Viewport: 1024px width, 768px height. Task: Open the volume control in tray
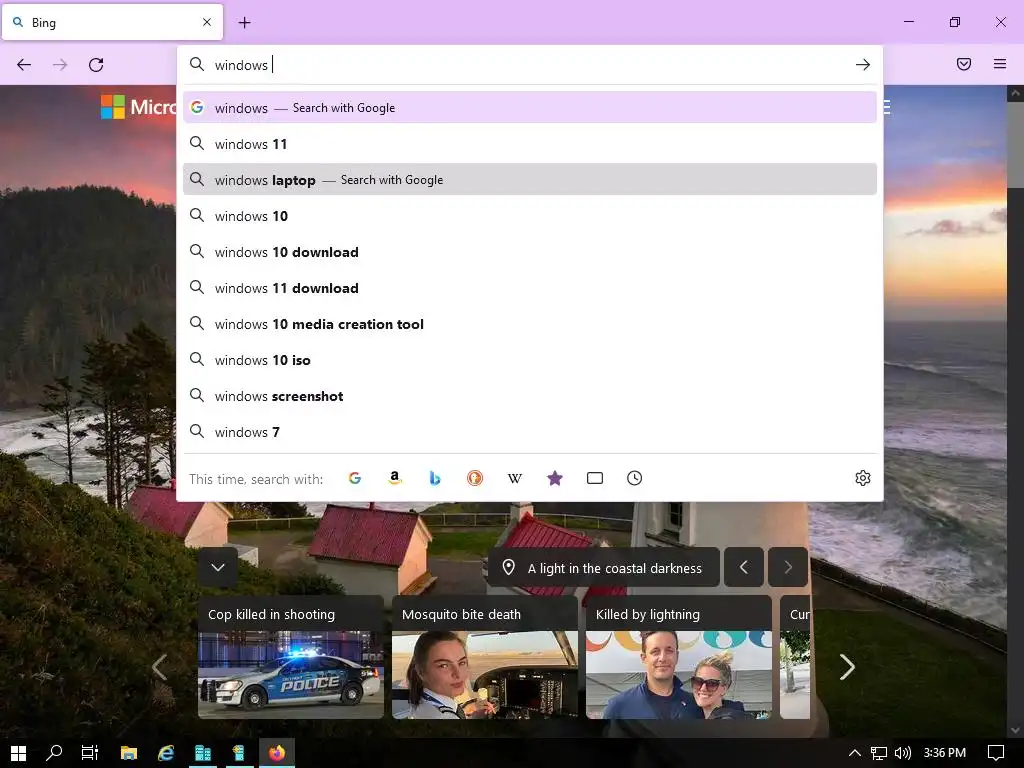(x=903, y=753)
